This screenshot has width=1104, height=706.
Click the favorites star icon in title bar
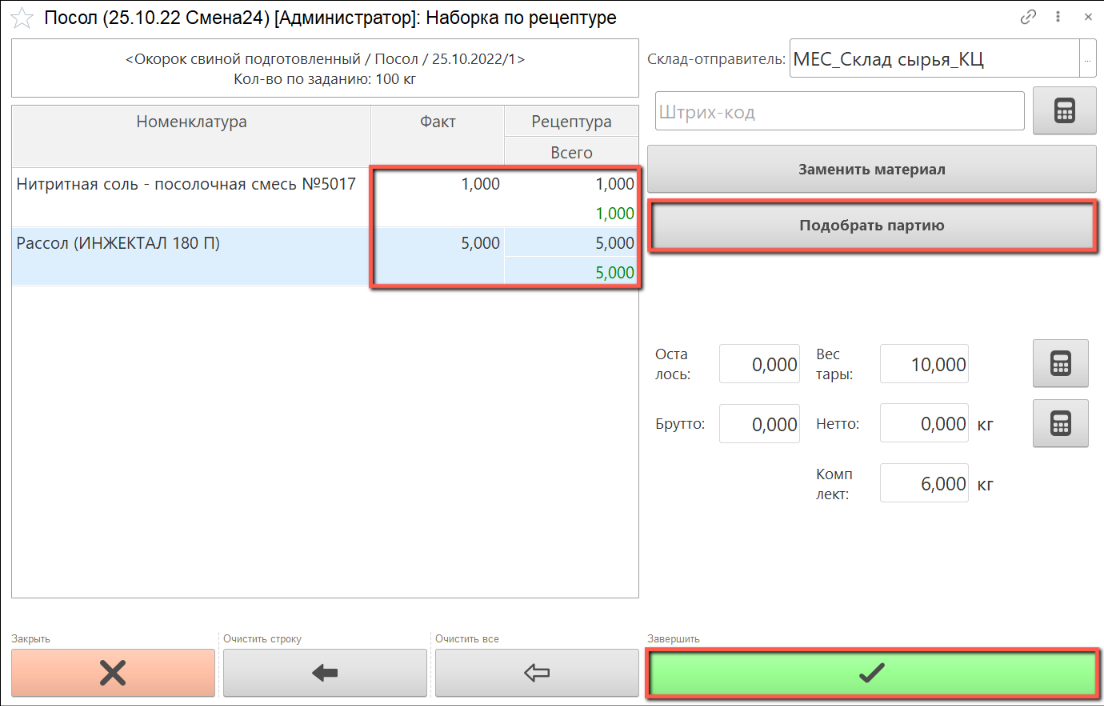click(x=21, y=18)
